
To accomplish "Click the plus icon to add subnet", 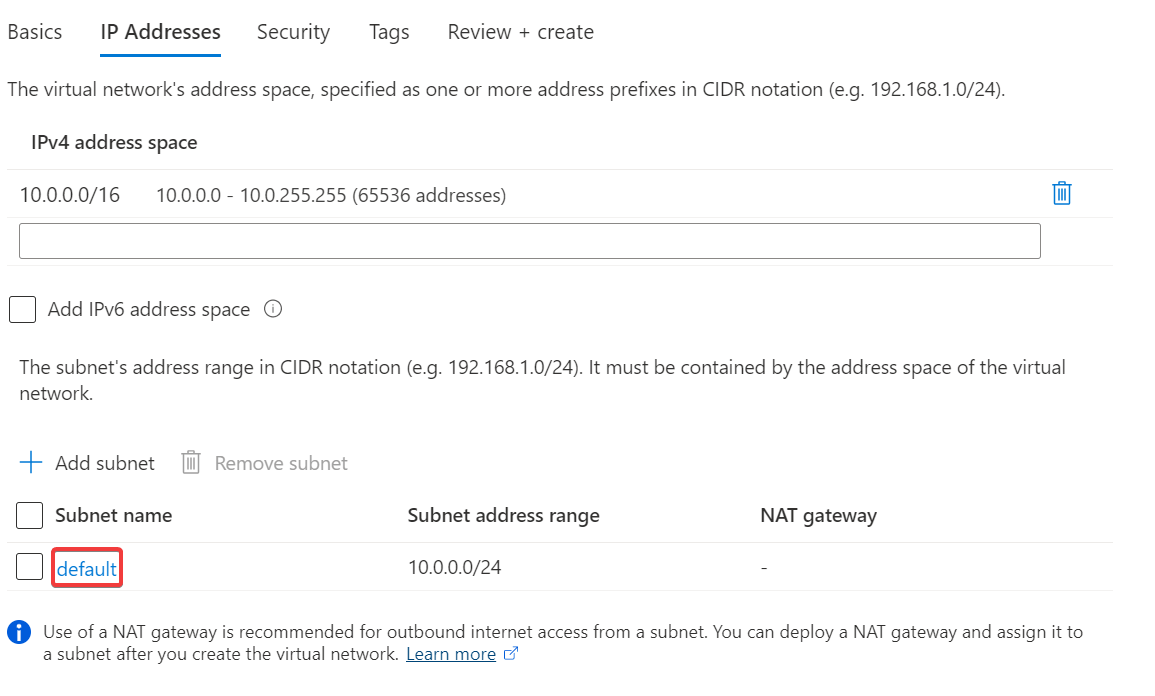I will point(32,463).
